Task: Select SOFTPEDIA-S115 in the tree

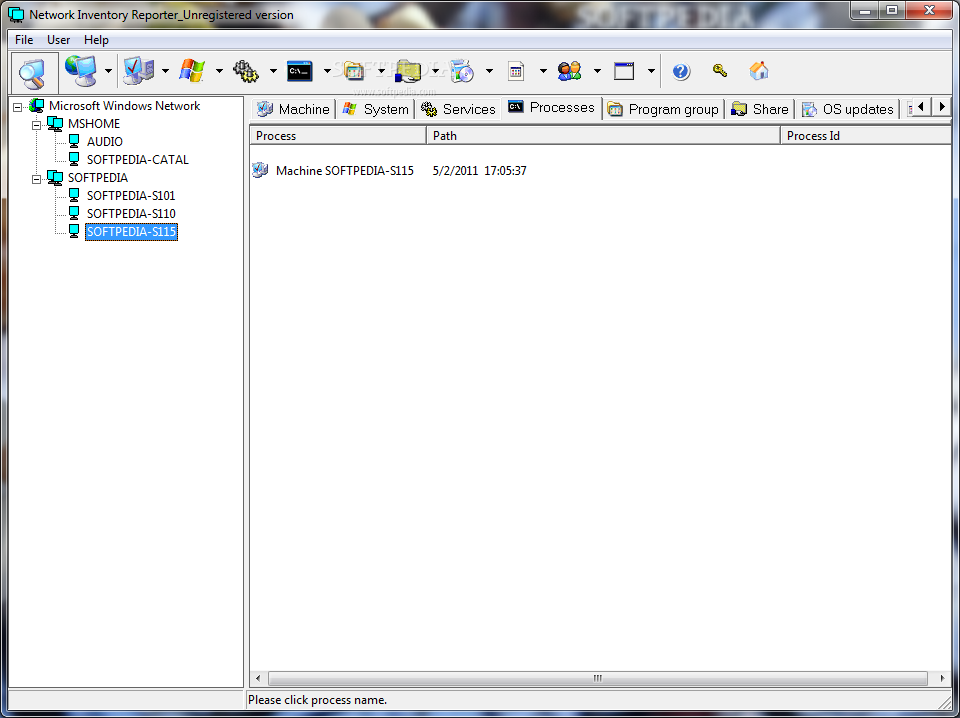Action: 131,232
